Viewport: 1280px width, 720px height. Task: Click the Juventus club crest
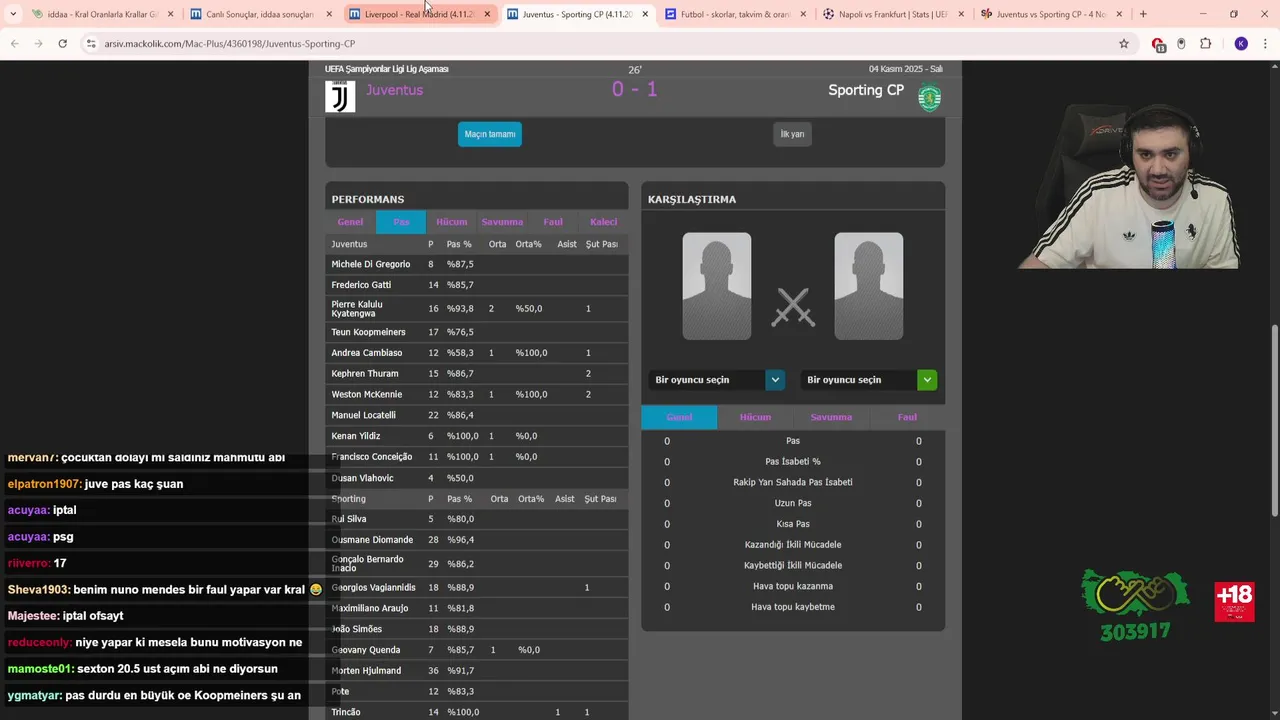[340, 96]
